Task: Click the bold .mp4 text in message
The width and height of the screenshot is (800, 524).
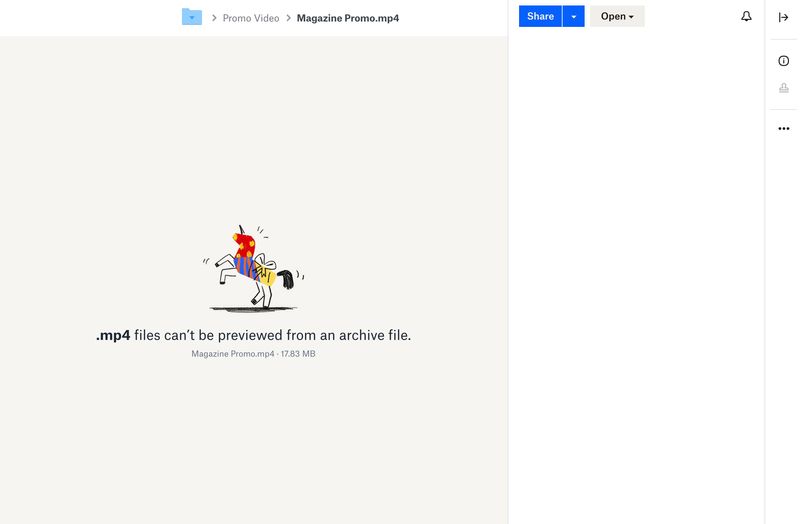Action: coord(113,335)
